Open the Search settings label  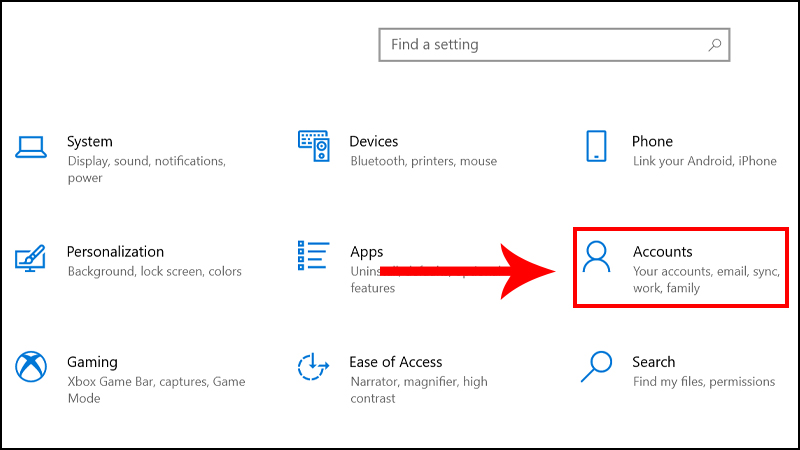[x=653, y=361]
